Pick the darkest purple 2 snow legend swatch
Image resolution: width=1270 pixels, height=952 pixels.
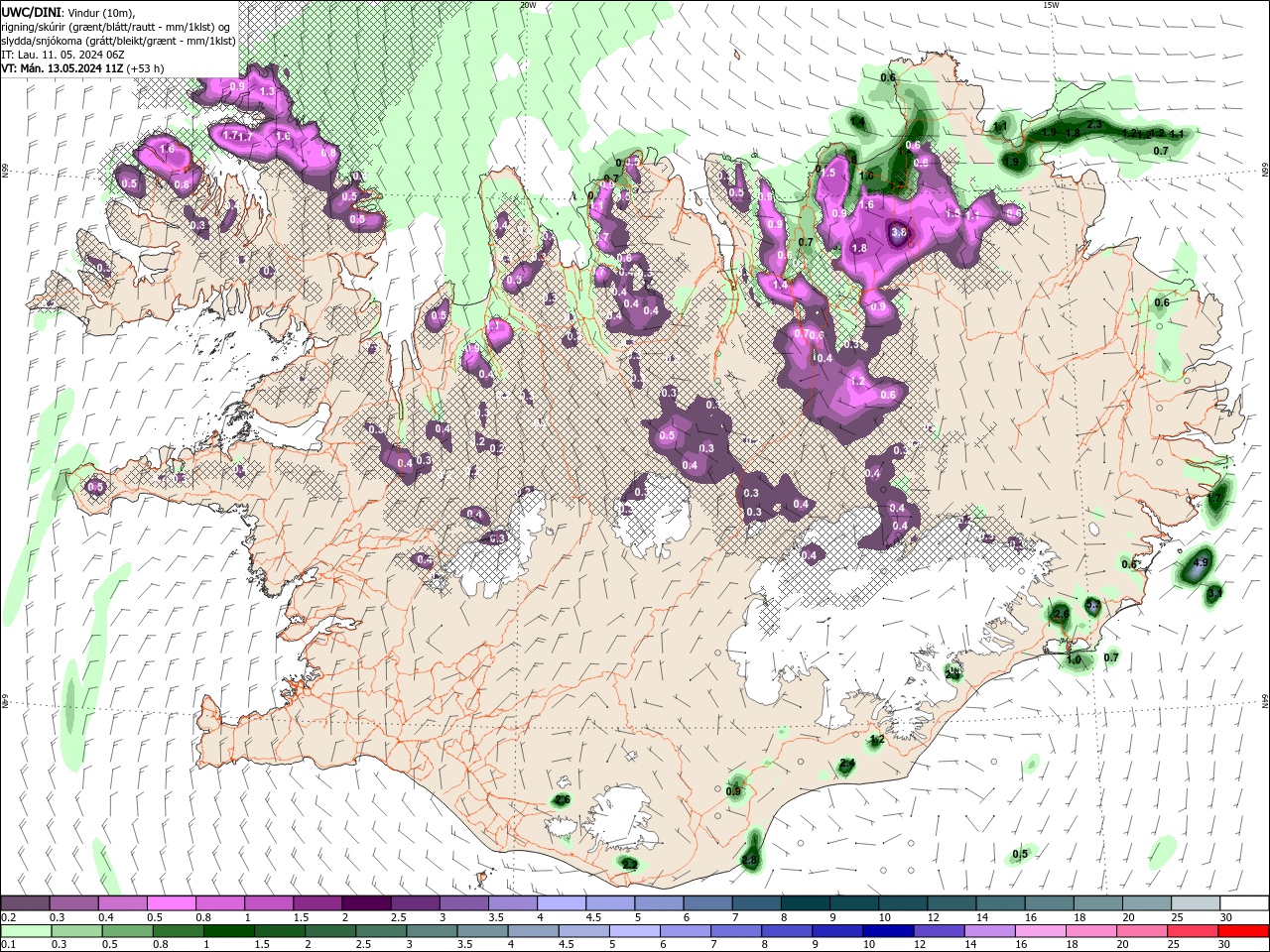coord(365,903)
